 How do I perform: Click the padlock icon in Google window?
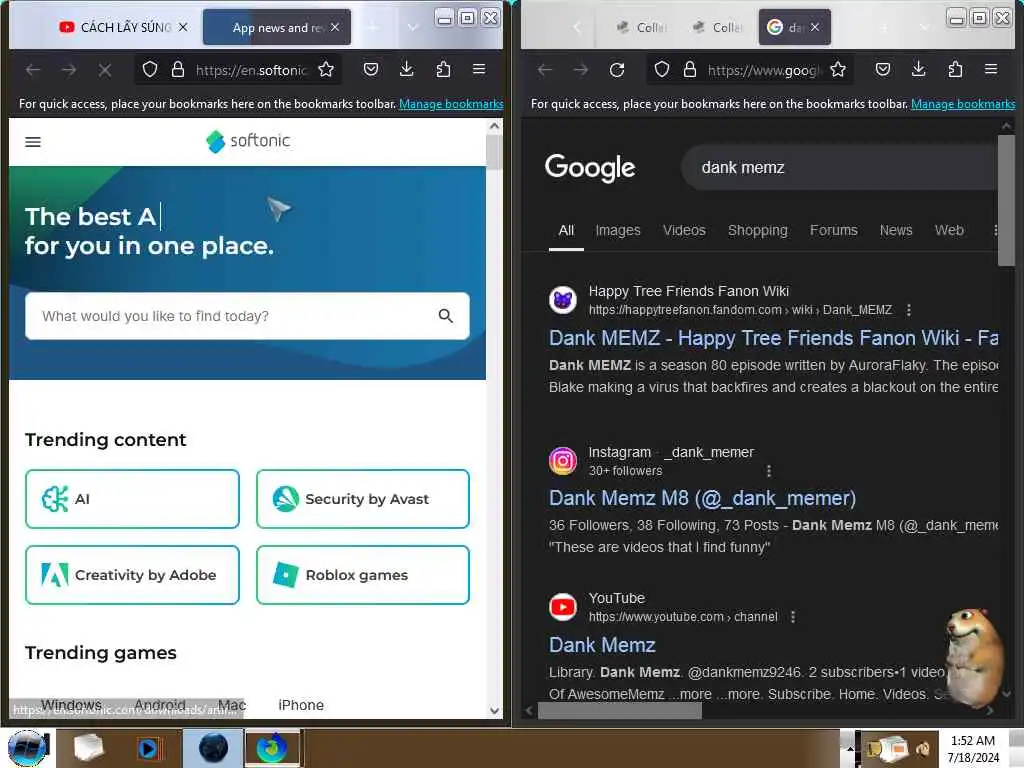[x=690, y=69]
